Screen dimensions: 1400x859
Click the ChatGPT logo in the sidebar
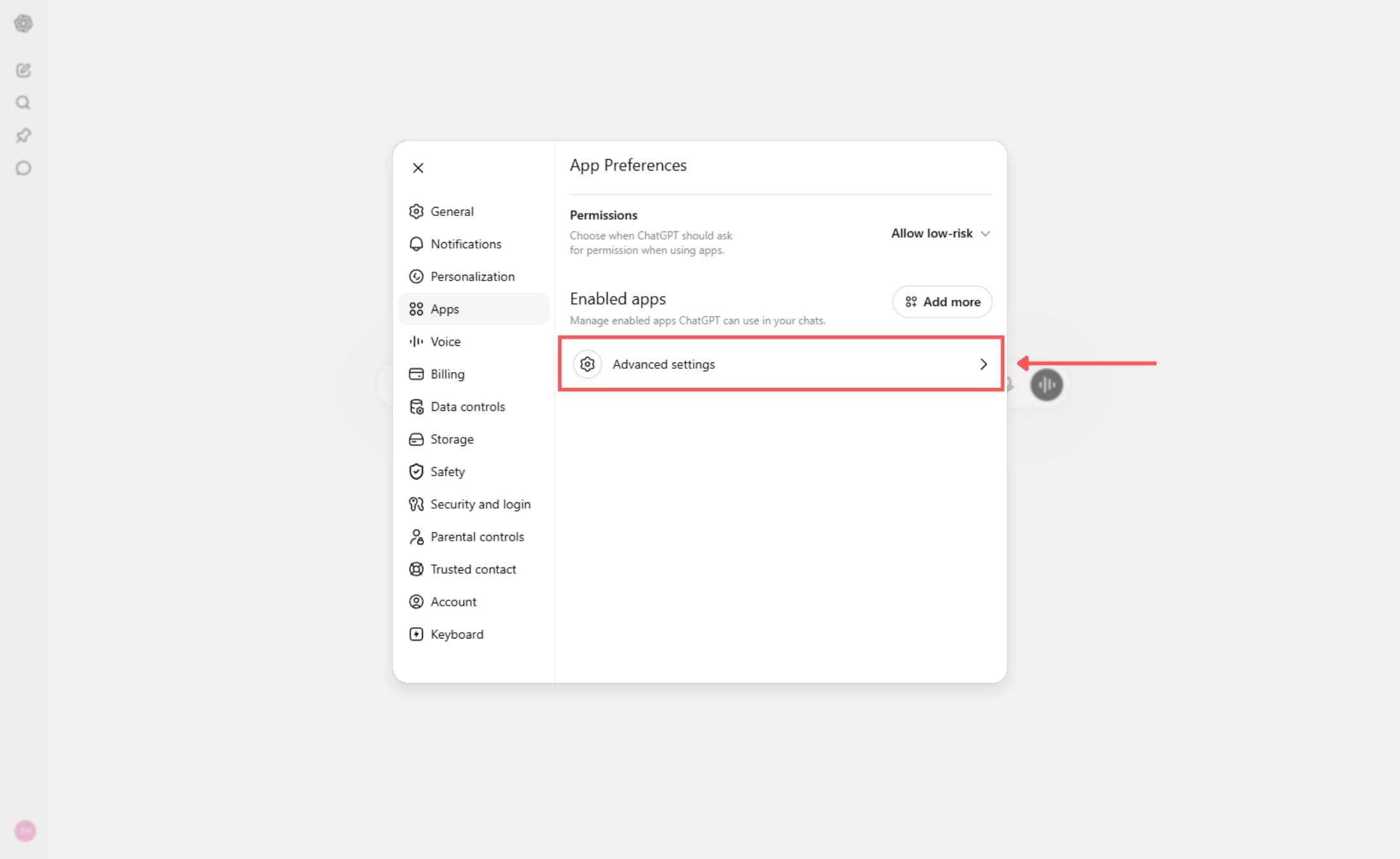tap(24, 24)
